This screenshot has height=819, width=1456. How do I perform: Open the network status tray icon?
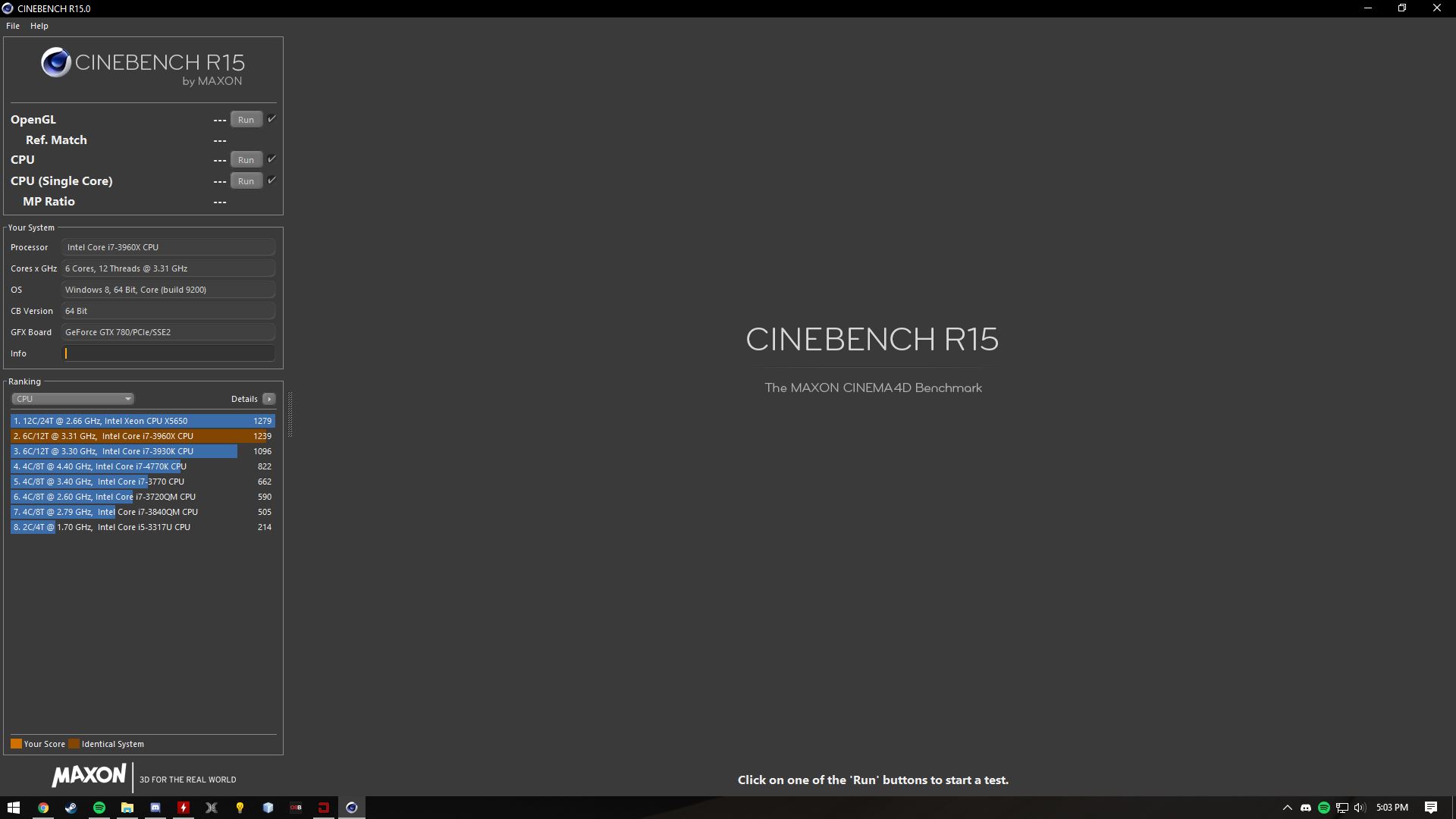coord(1342,808)
